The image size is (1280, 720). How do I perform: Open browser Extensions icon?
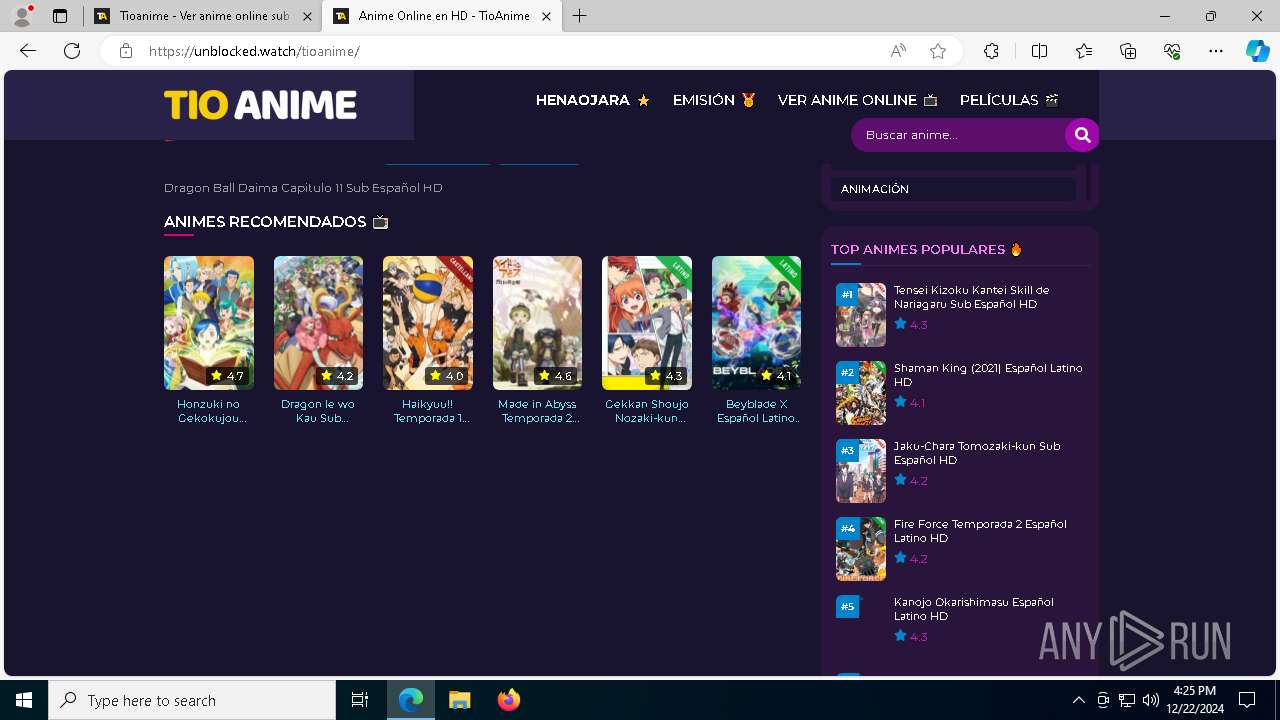(991, 51)
